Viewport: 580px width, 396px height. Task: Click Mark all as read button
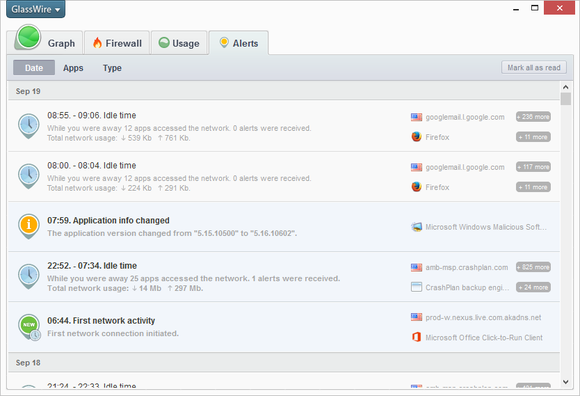tap(534, 68)
